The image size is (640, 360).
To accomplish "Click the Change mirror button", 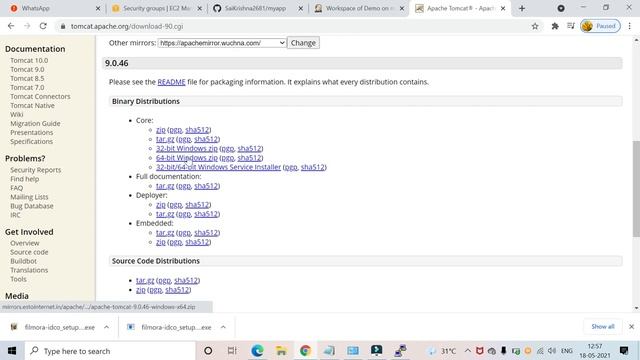I will (x=303, y=43).
